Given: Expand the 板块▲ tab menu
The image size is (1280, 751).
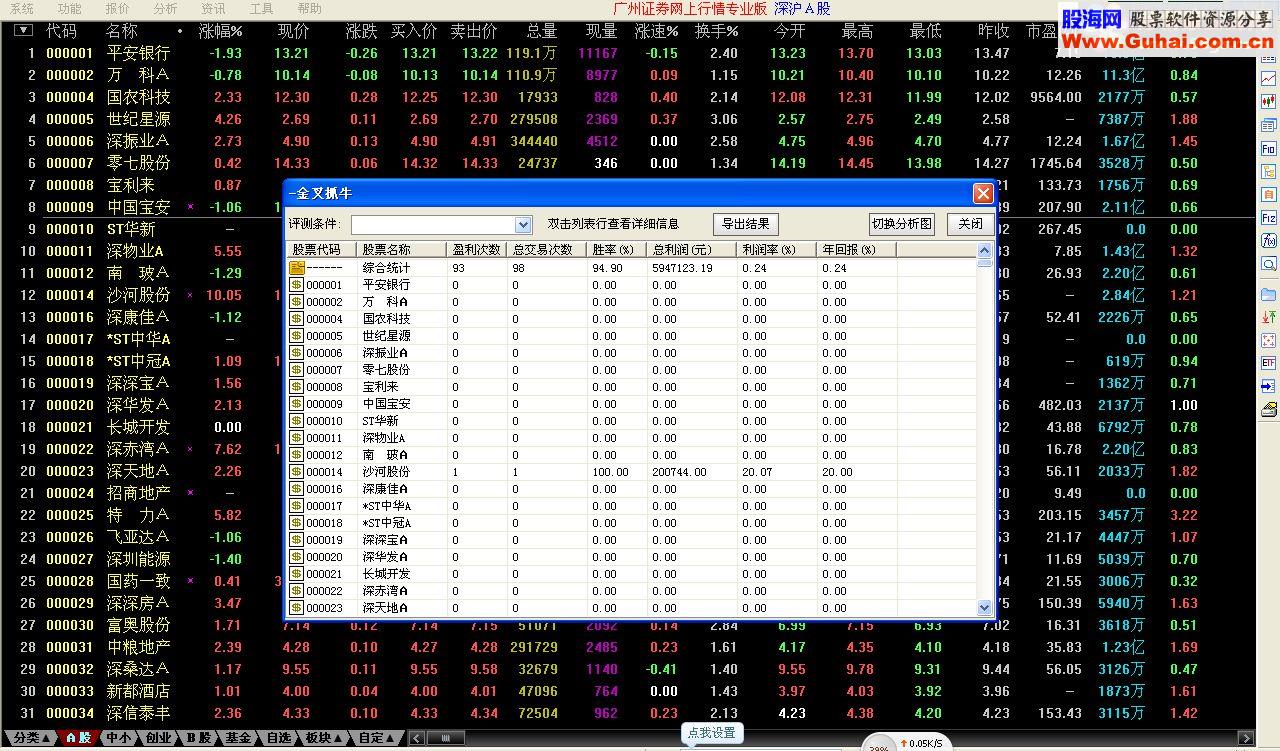Looking at the screenshot, I should [324, 738].
